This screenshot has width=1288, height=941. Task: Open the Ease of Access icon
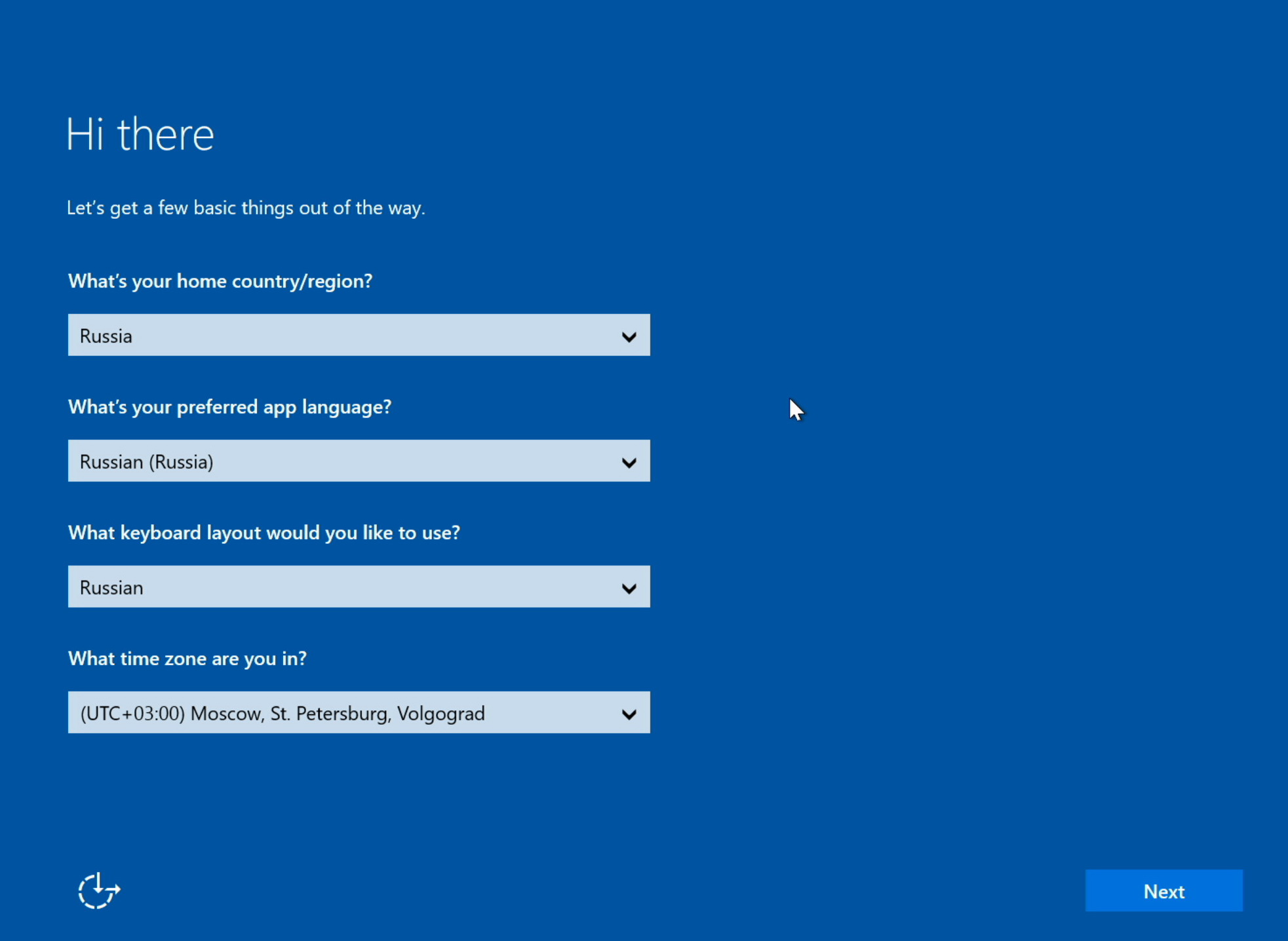pos(98,891)
